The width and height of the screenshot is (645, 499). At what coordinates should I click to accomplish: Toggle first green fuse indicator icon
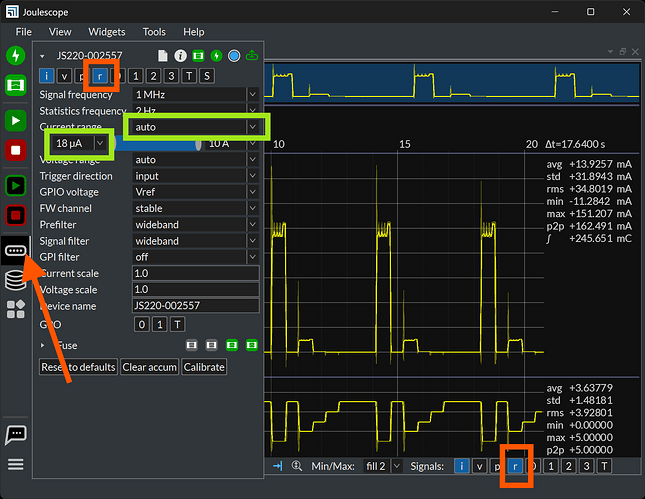(x=232, y=345)
